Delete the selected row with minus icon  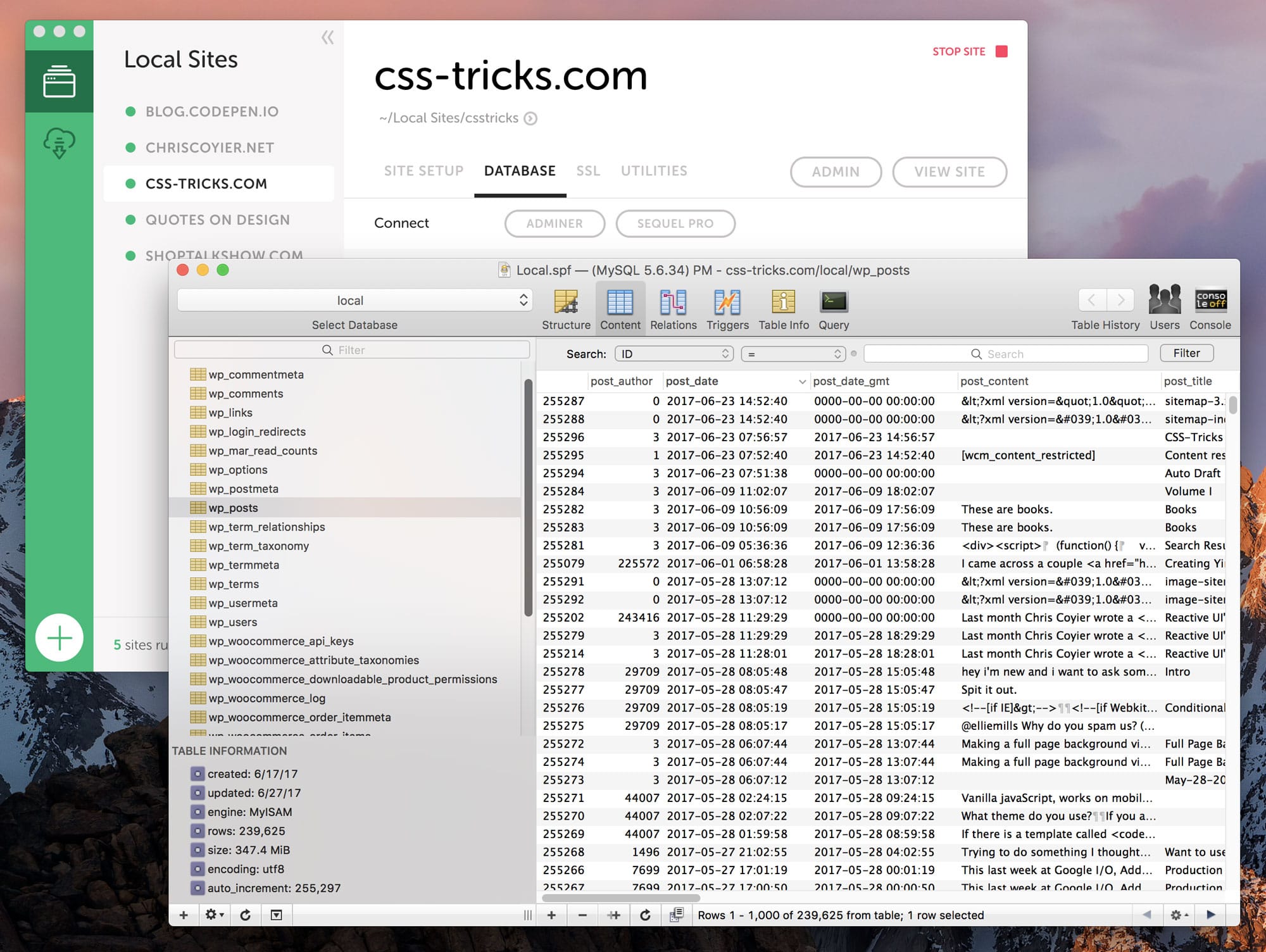point(582,915)
